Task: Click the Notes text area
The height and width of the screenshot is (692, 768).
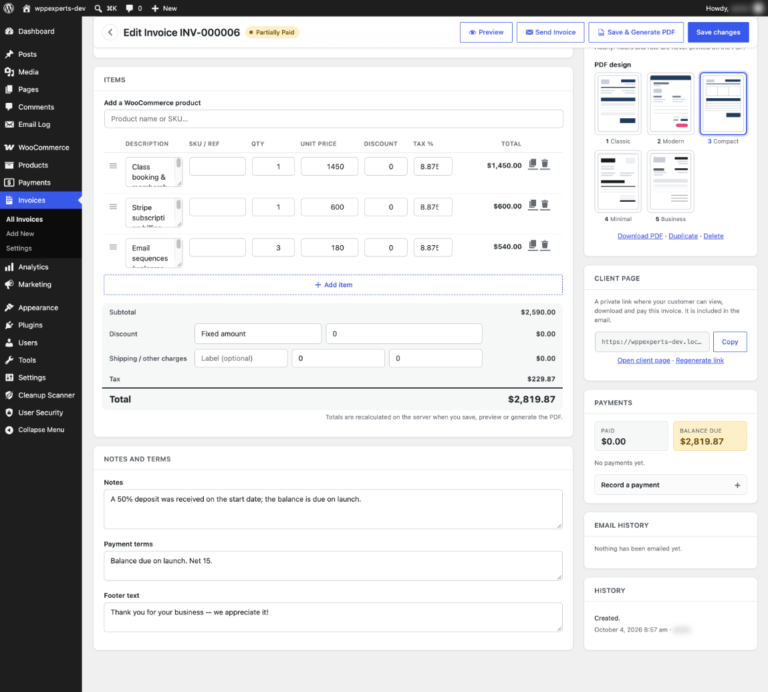Action: pyautogui.click(x=333, y=509)
